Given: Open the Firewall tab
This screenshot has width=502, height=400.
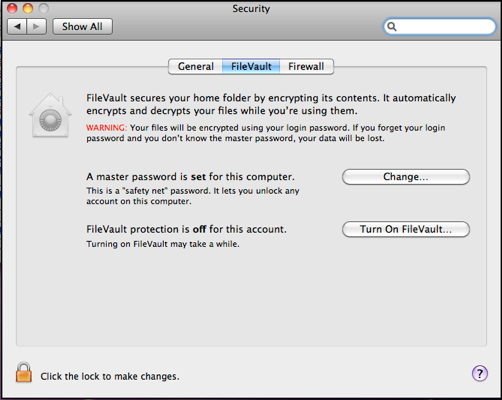Looking at the screenshot, I should (x=306, y=66).
